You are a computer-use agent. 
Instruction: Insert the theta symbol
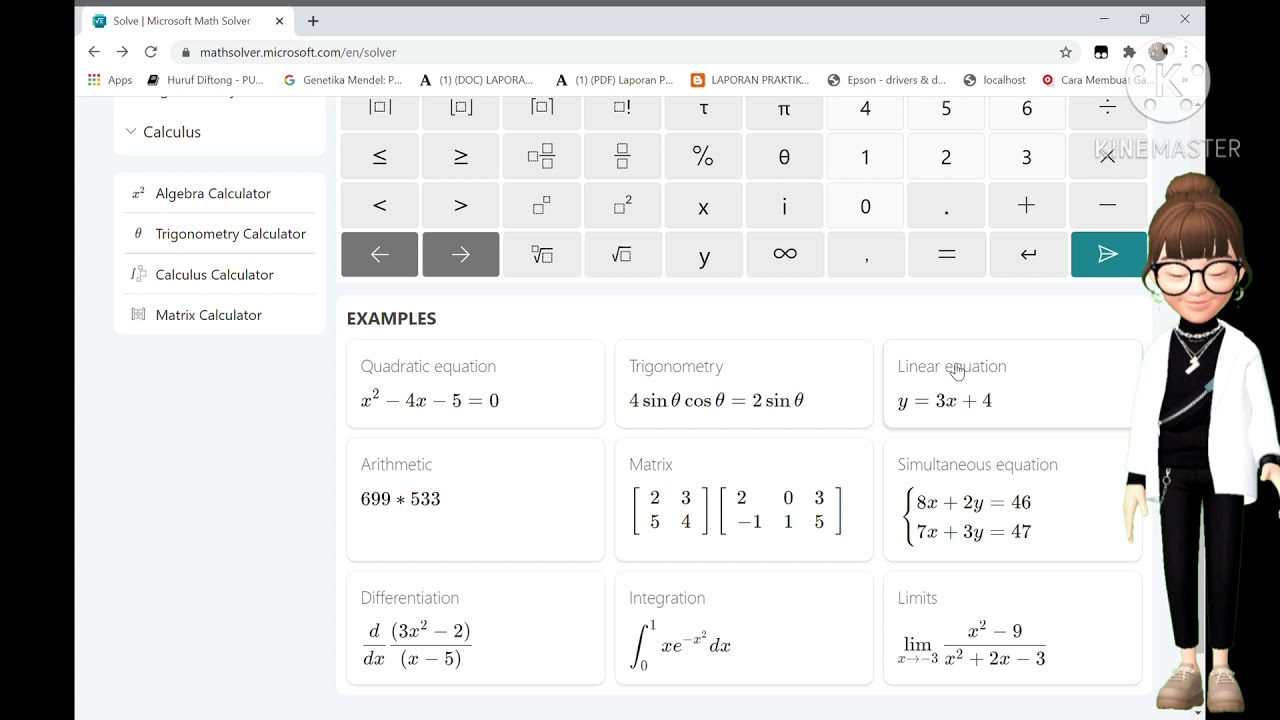(784, 156)
